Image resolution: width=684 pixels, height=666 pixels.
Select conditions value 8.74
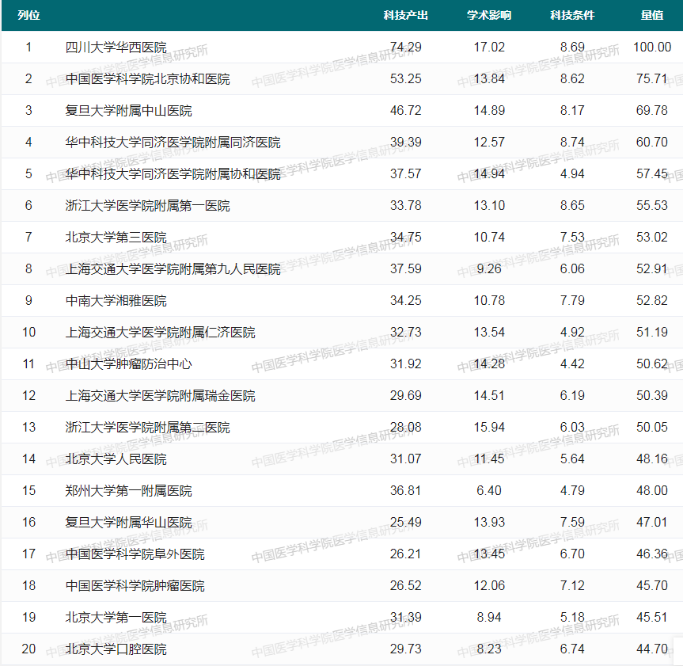(x=572, y=142)
